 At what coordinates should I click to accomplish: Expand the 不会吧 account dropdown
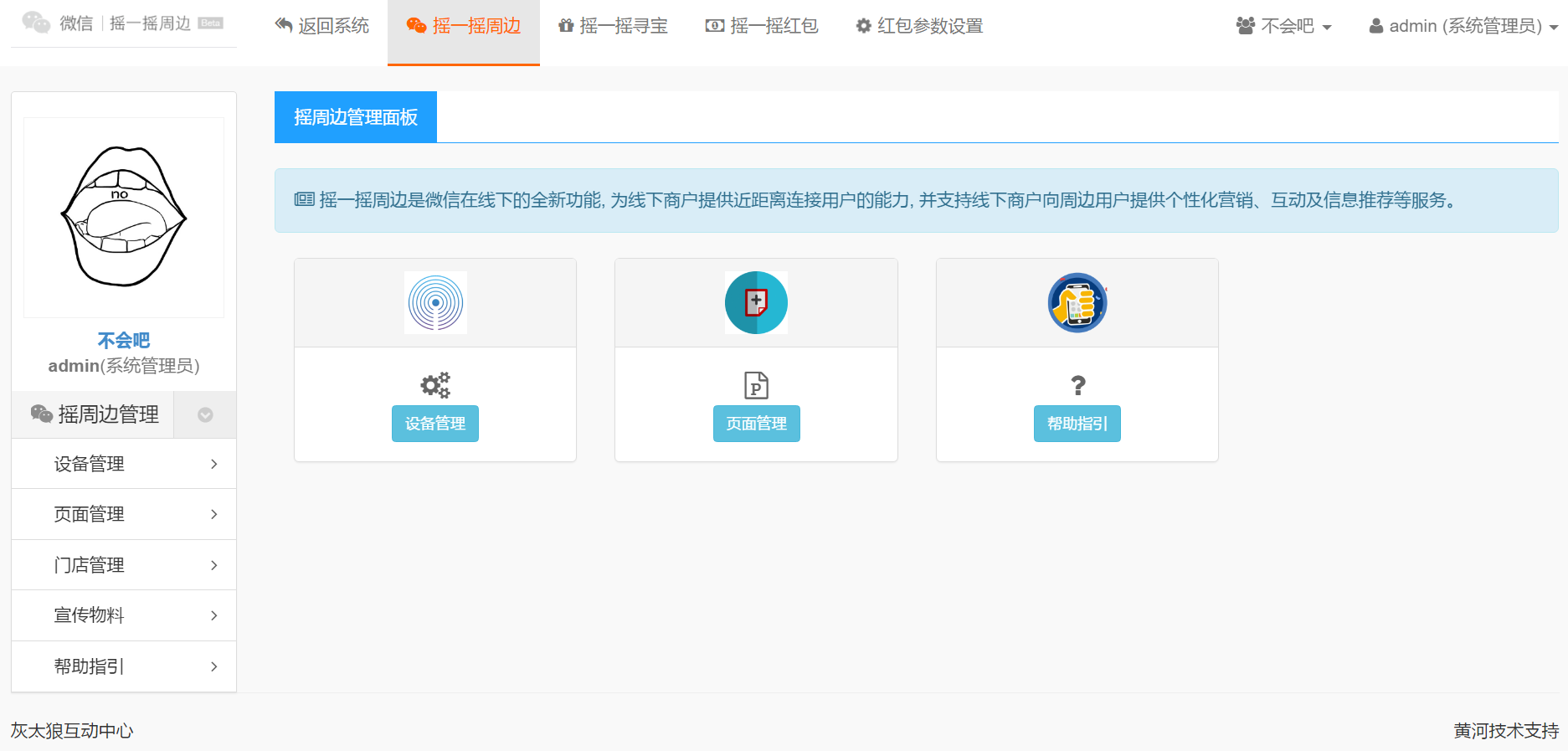click(x=1283, y=26)
